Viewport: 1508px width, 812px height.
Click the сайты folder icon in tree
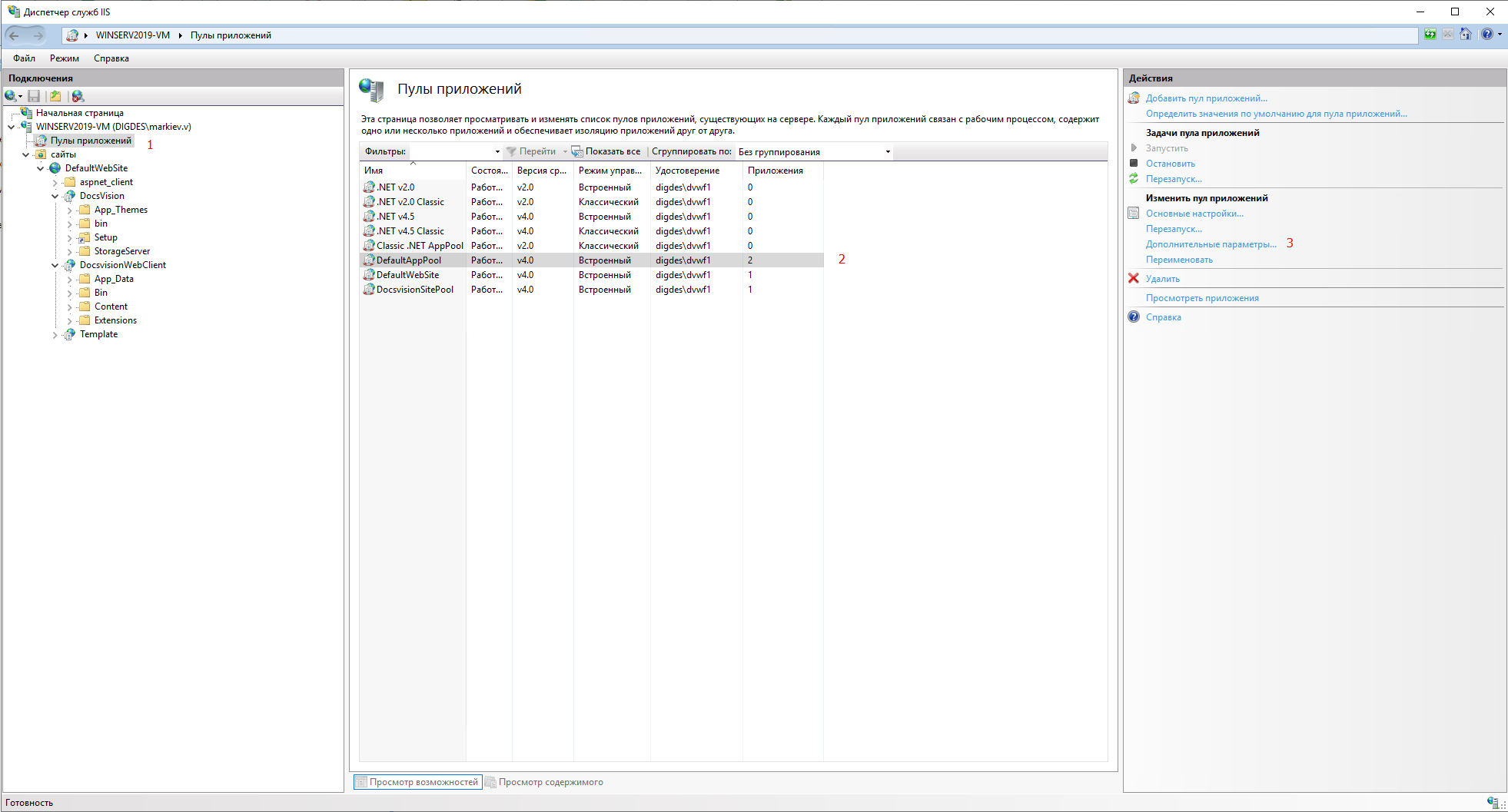pyautogui.click(x=42, y=154)
